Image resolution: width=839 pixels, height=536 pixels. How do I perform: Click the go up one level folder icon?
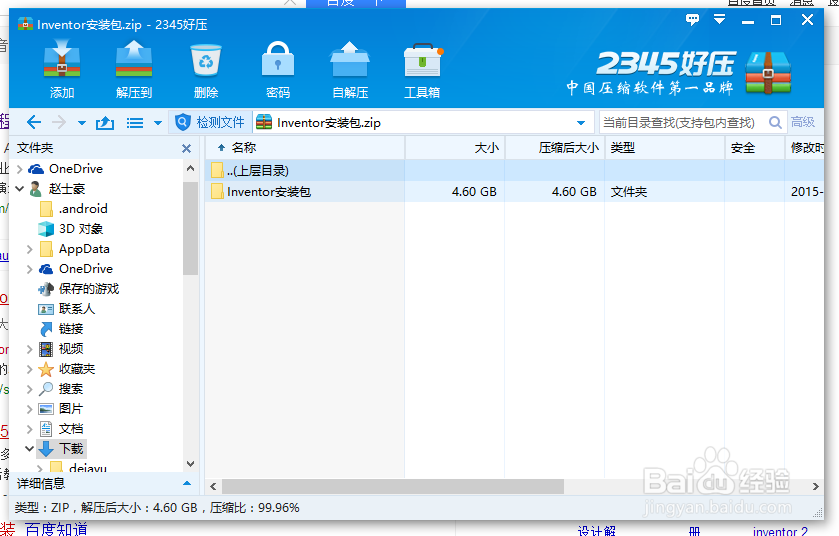click(105, 123)
